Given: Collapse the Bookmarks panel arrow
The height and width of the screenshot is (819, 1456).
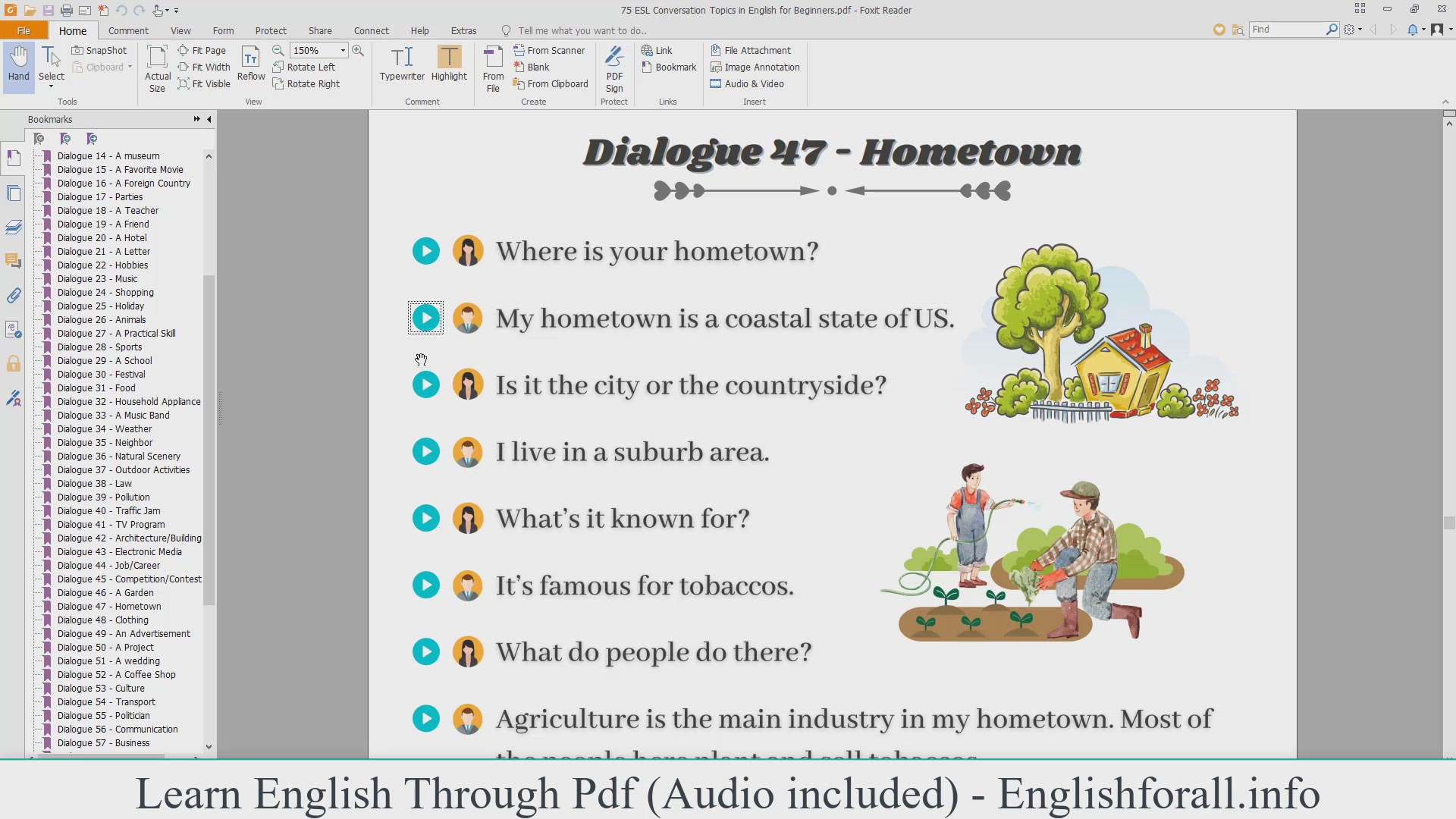Looking at the screenshot, I should point(209,119).
